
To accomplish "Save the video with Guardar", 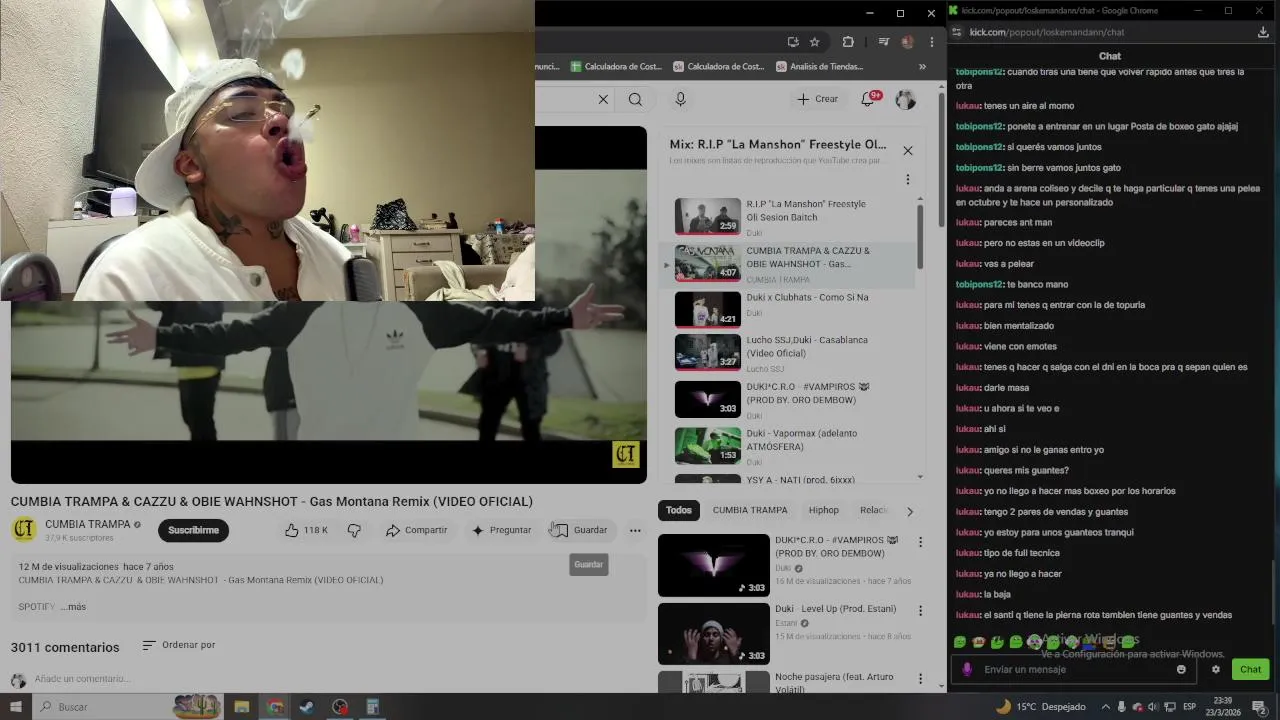I will pos(581,530).
